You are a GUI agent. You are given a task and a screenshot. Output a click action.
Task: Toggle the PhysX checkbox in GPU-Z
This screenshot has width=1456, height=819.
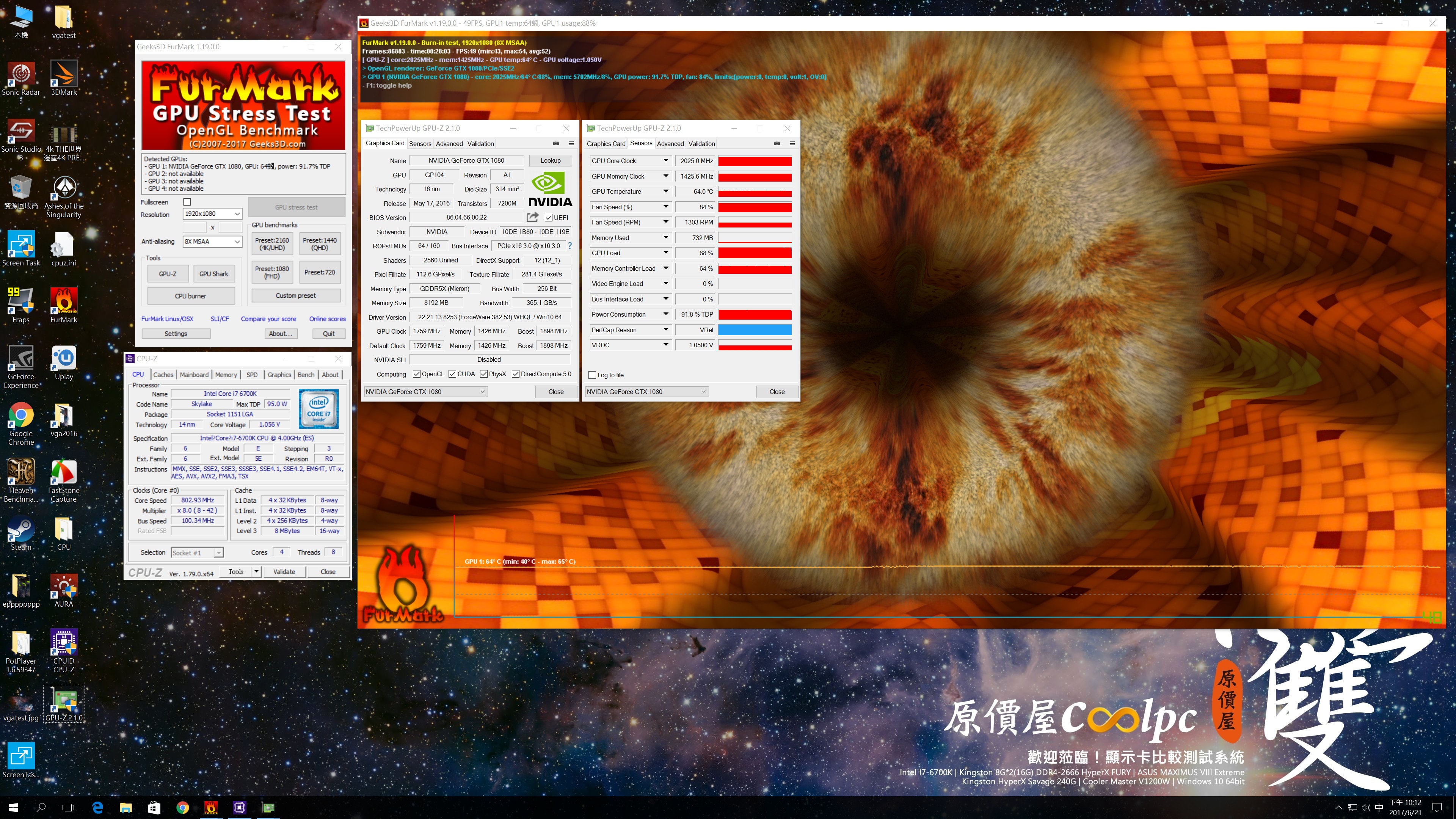click(484, 373)
